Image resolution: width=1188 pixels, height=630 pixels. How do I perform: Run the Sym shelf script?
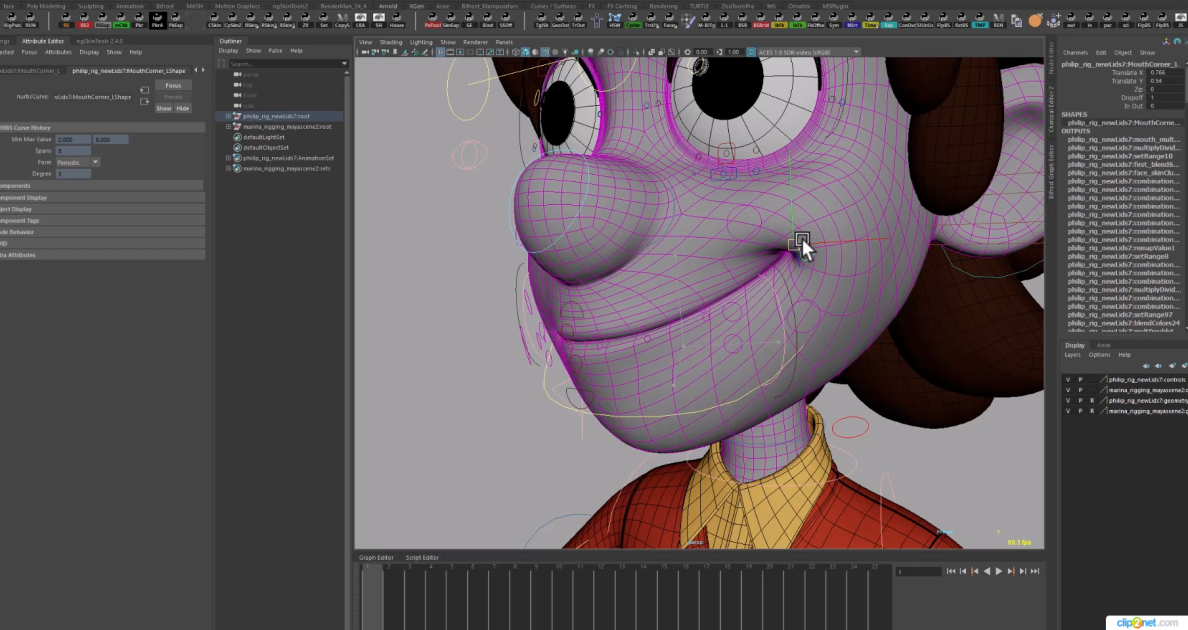(x=834, y=20)
